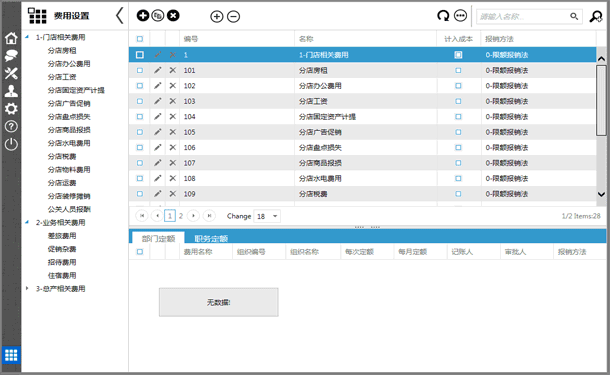Collapse the left panel with chevron
Image resolution: width=610 pixels, height=375 pixels.
coord(120,16)
